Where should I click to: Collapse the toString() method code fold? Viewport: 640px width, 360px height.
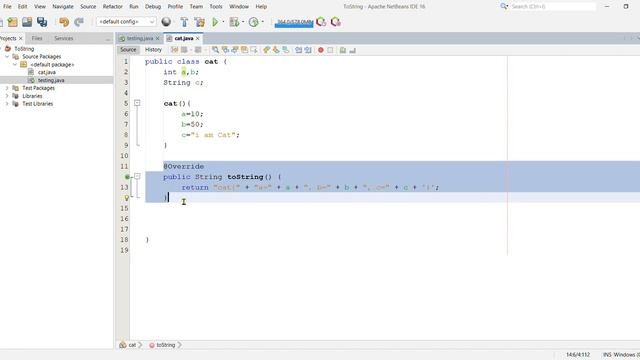(x=137, y=176)
